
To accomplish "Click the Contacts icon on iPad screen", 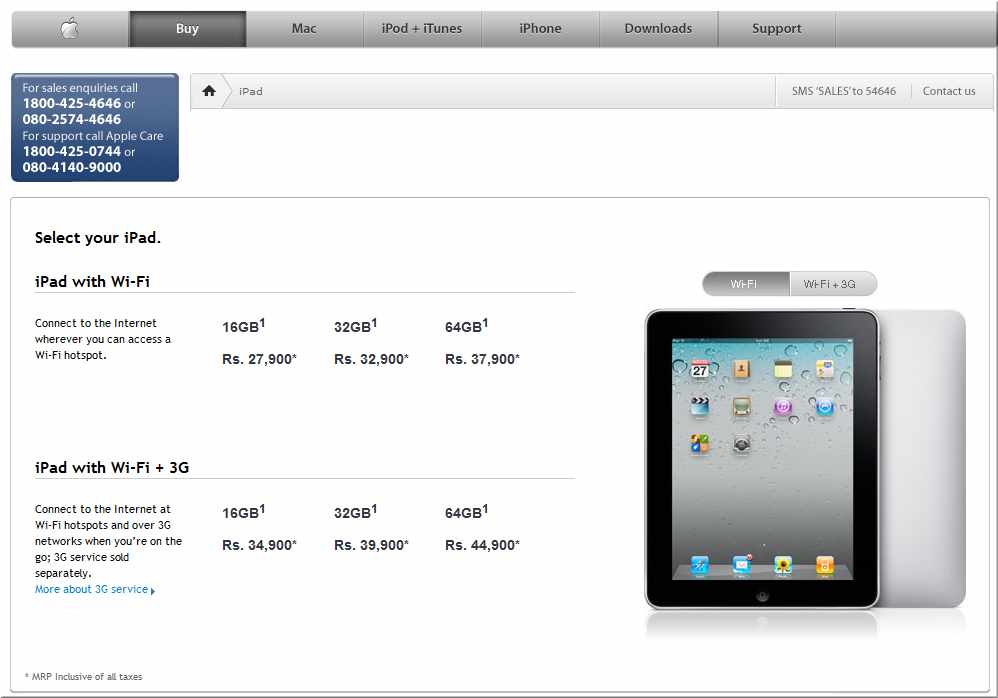I will (x=741, y=368).
